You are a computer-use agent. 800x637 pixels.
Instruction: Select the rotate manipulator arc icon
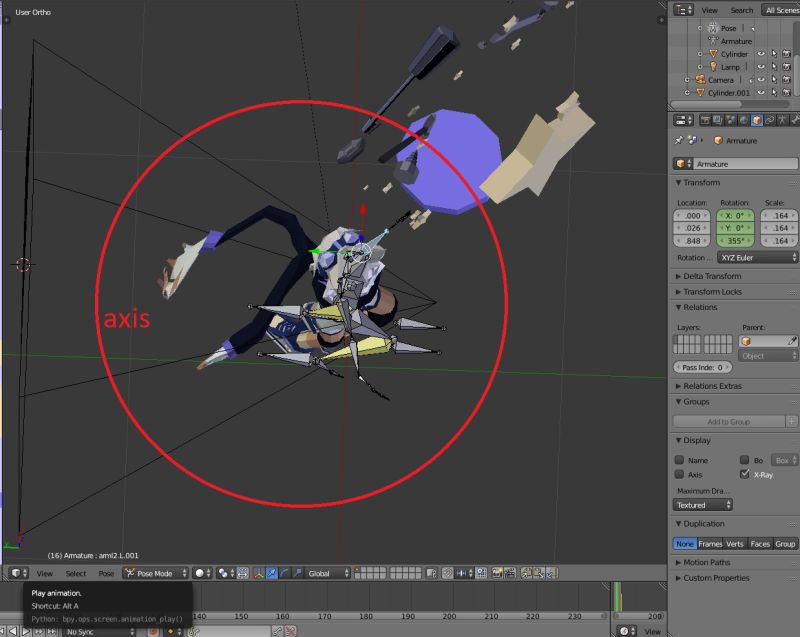click(x=285, y=573)
